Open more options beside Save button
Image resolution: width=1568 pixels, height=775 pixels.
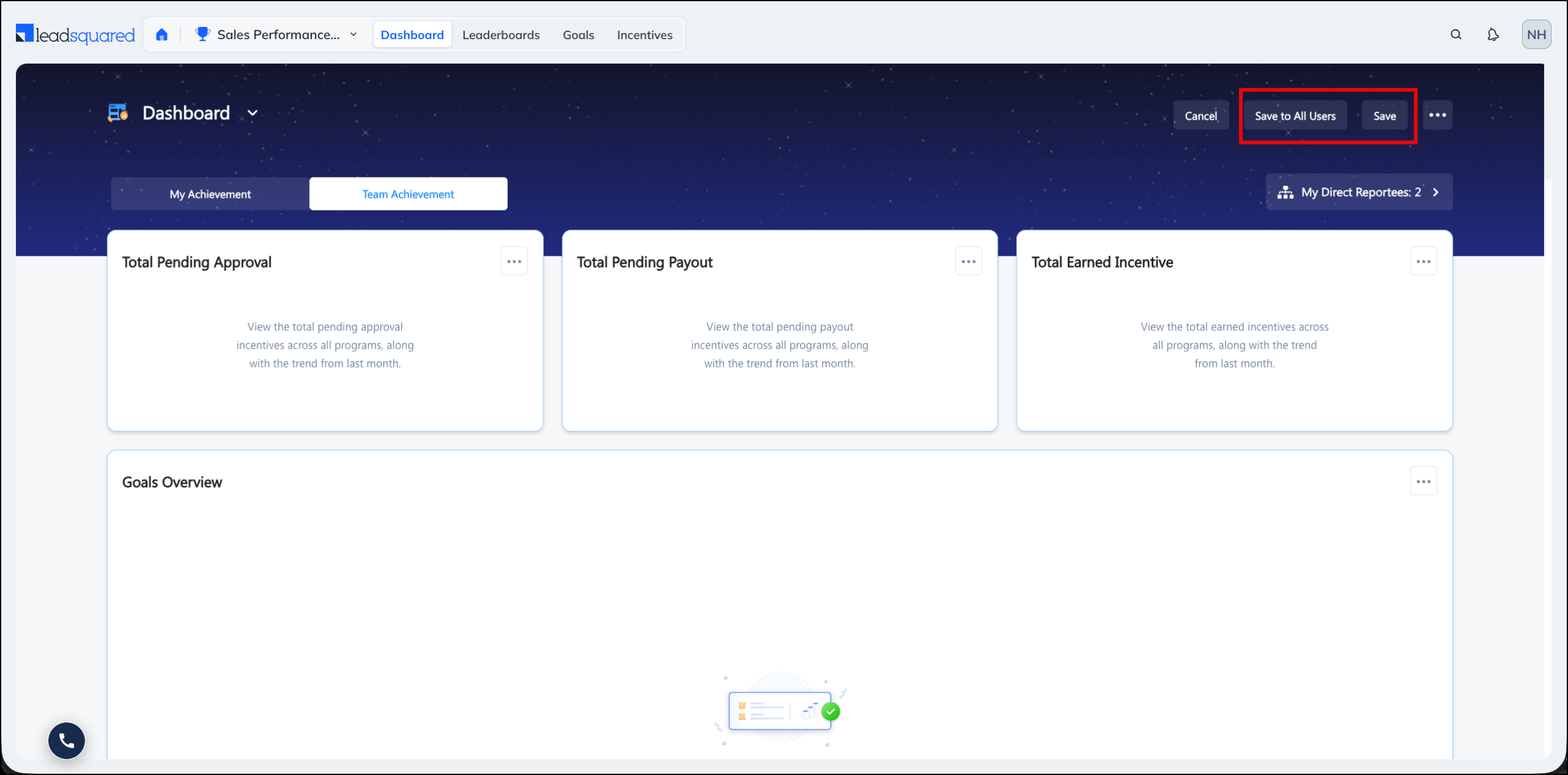(1438, 115)
